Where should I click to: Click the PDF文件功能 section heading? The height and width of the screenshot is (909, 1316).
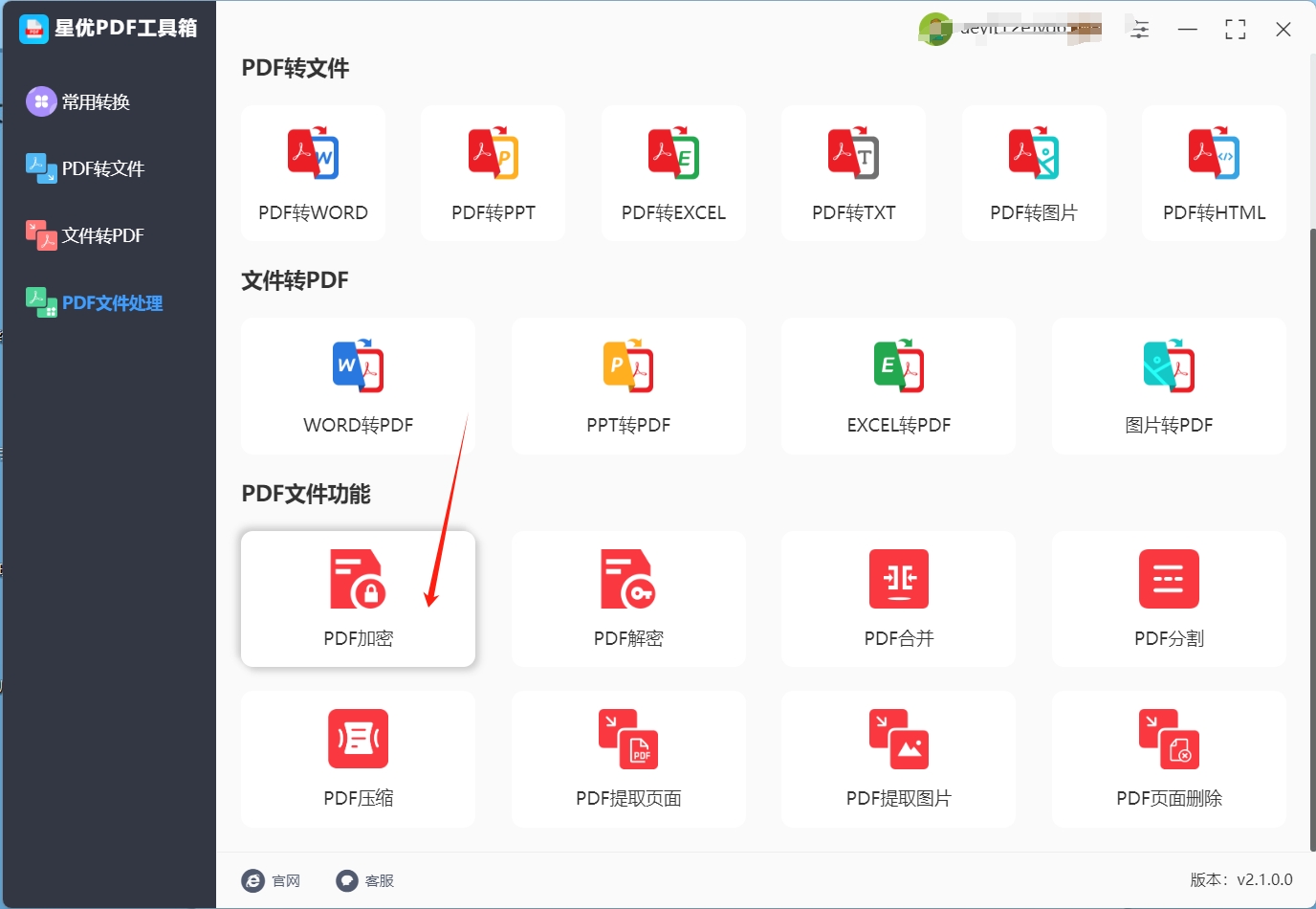pyautogui.click(x=305, y=494)
